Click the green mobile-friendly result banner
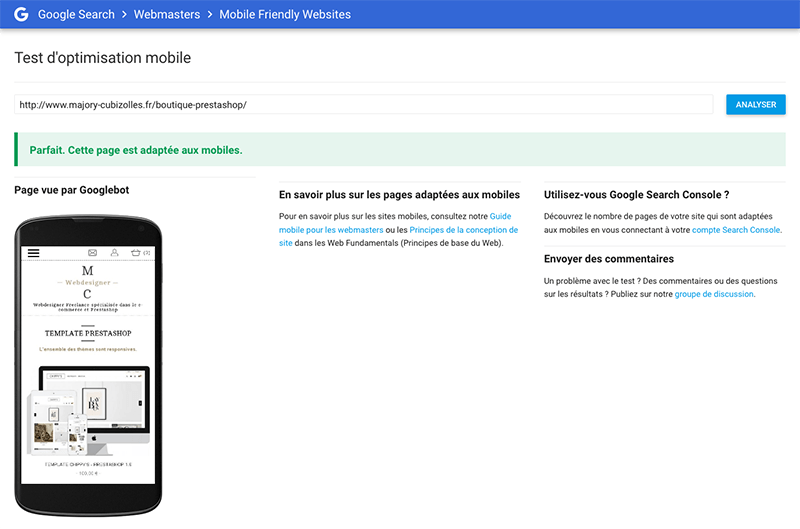800x529 pixels. pos(400,150)
